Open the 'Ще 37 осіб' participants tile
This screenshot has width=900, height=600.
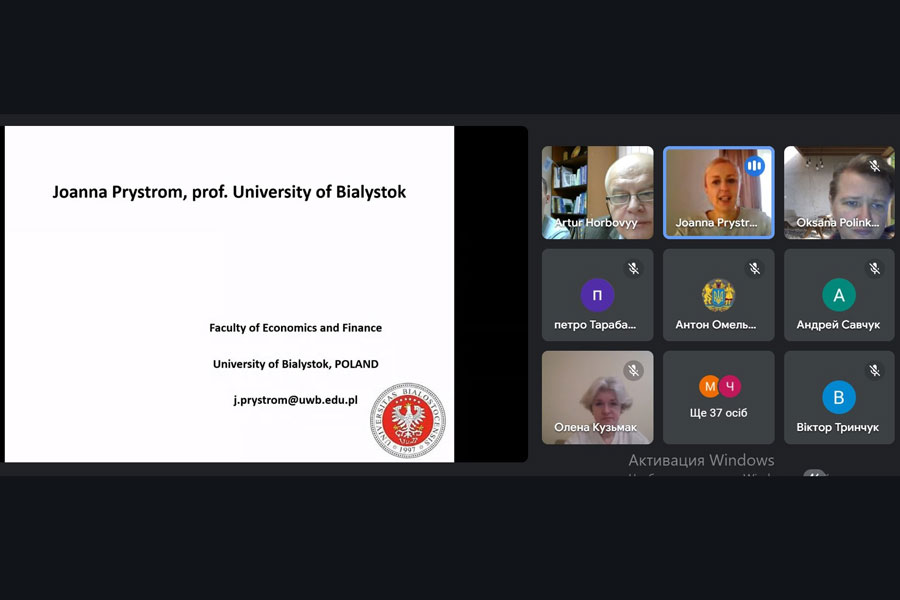pos(719,397)
